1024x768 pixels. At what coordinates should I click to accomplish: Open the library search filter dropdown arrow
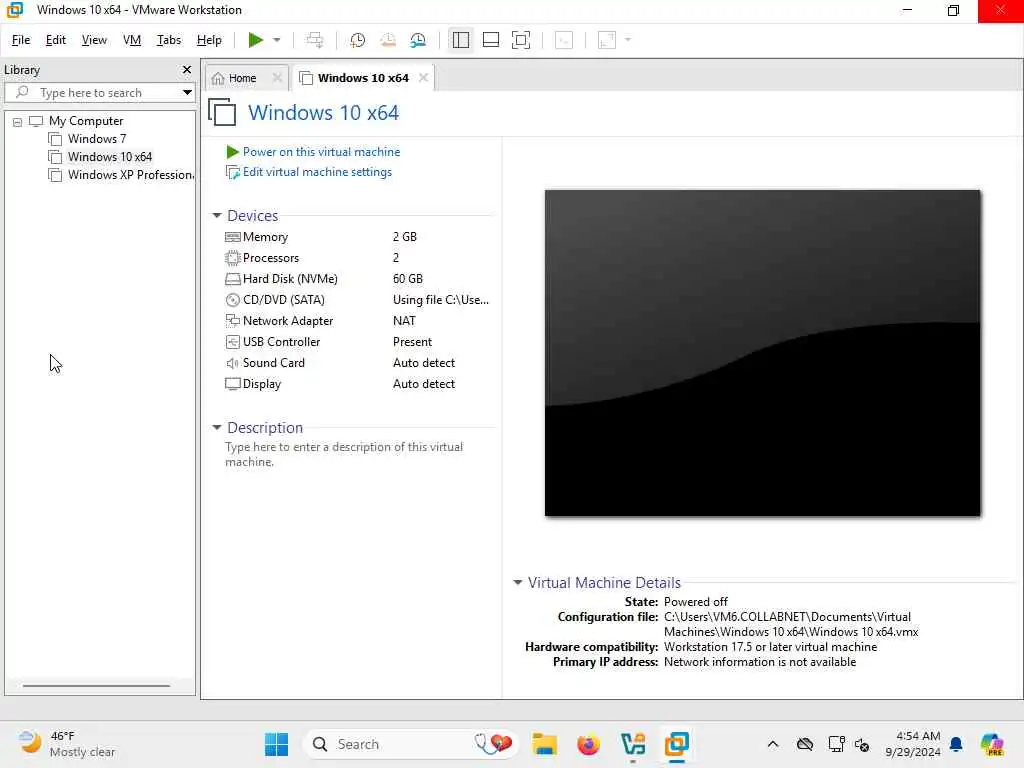[x=187, y=93]
